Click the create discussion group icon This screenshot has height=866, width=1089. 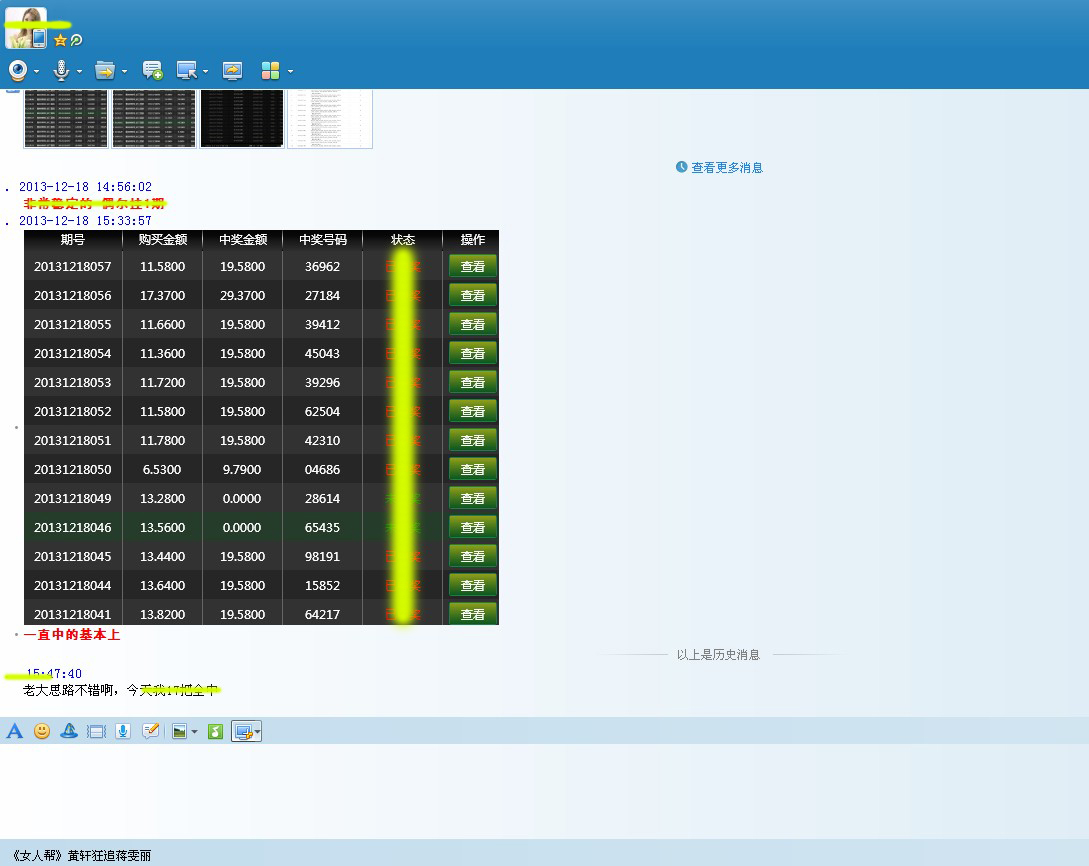click(x=152, y=70)
